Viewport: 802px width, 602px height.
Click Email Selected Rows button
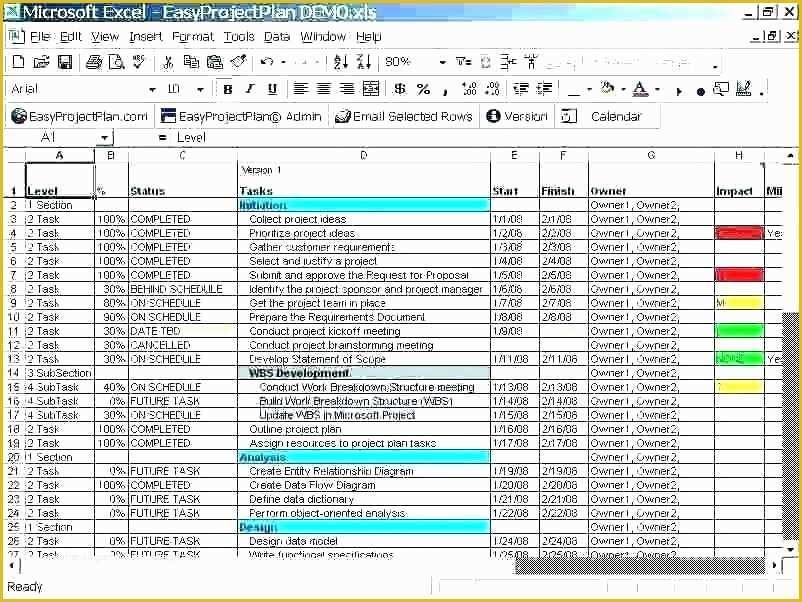point(403,117)
